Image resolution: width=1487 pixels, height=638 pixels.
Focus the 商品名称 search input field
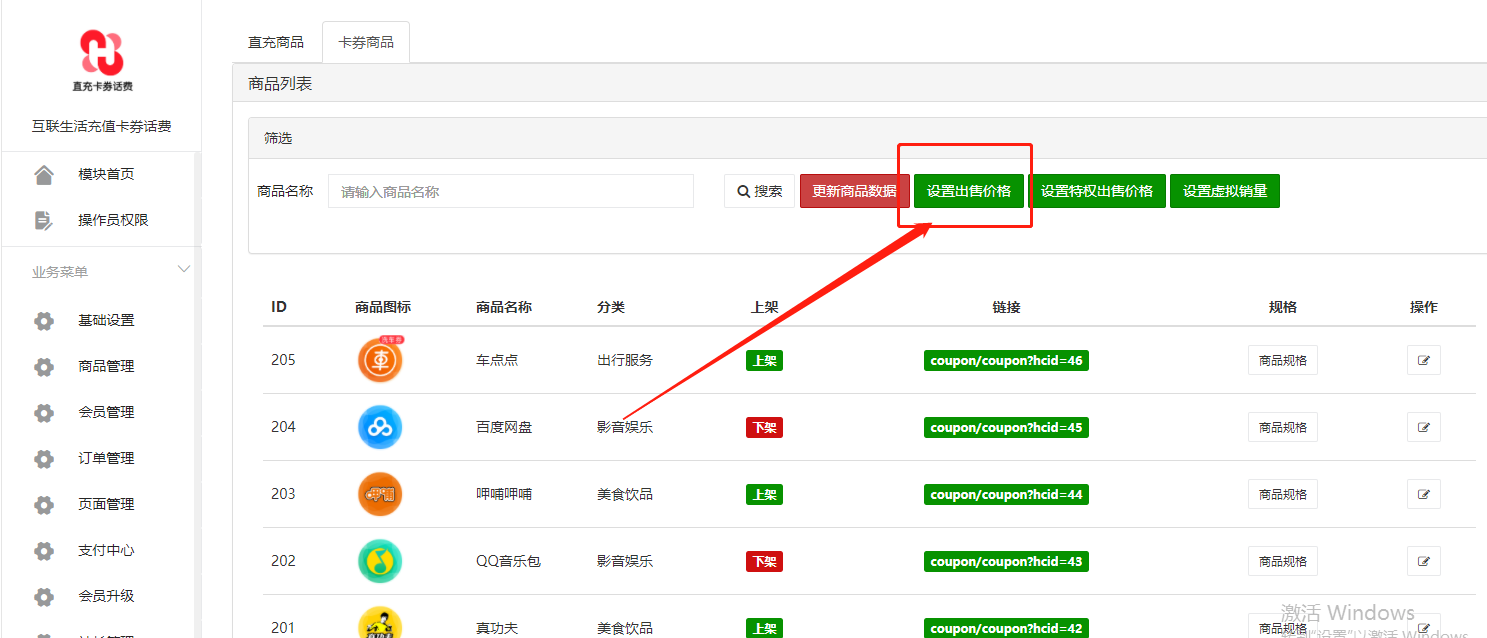pos(511,191)
